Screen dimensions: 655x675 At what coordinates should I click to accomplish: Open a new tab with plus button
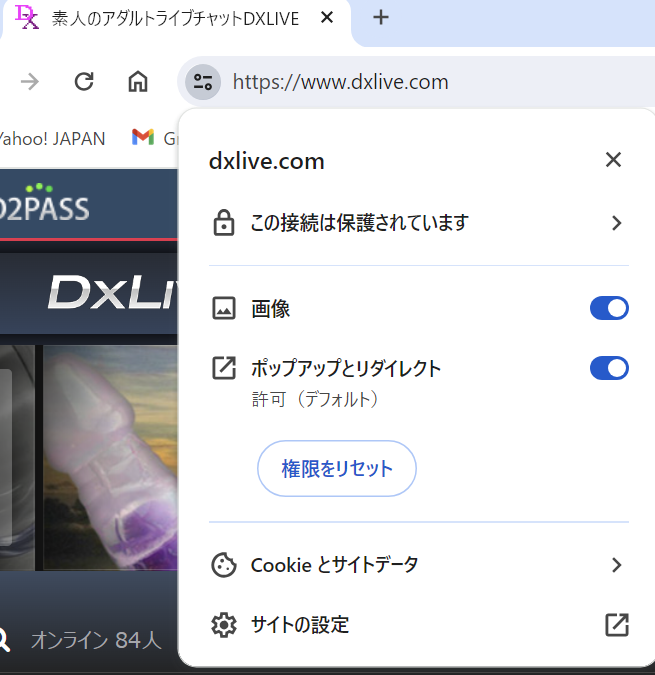click(381, 18)
